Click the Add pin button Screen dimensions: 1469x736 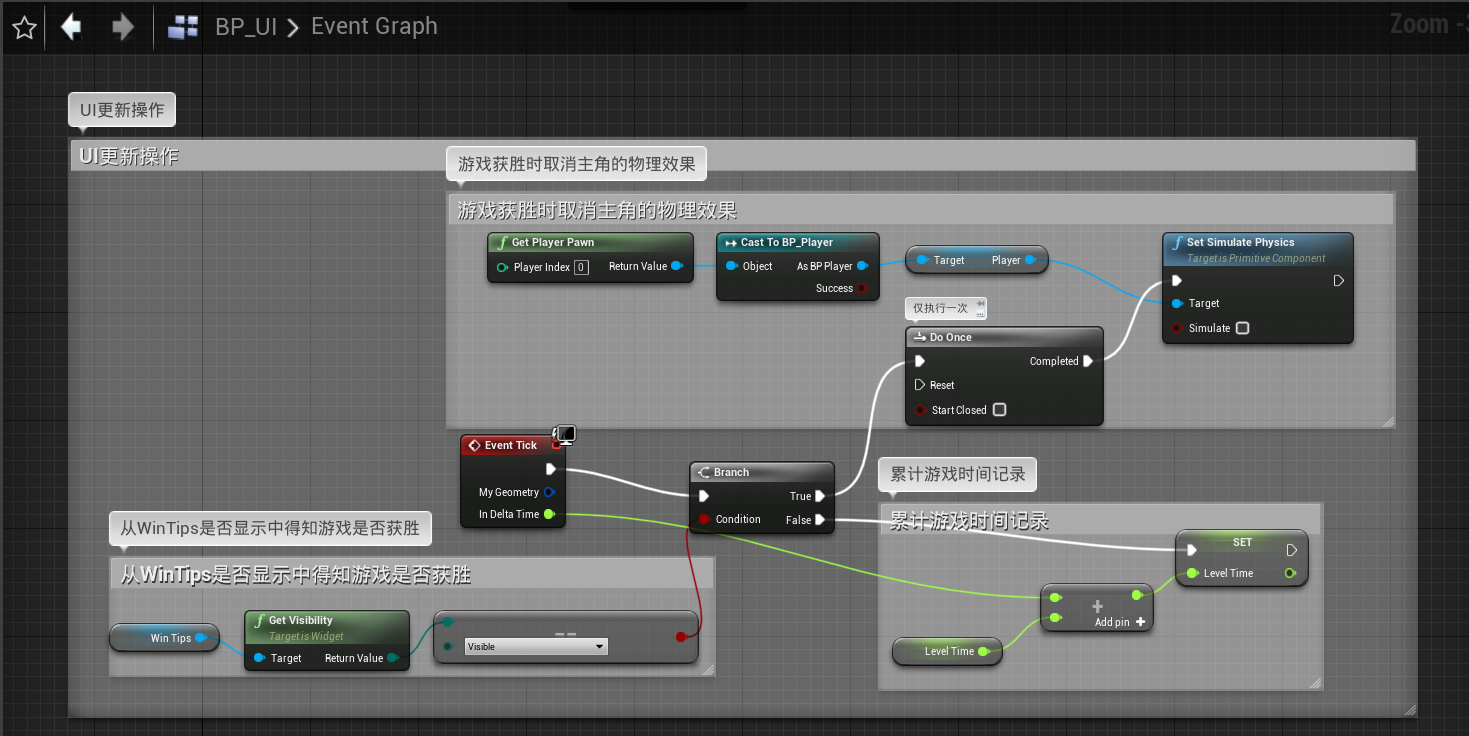[1119, 622]
